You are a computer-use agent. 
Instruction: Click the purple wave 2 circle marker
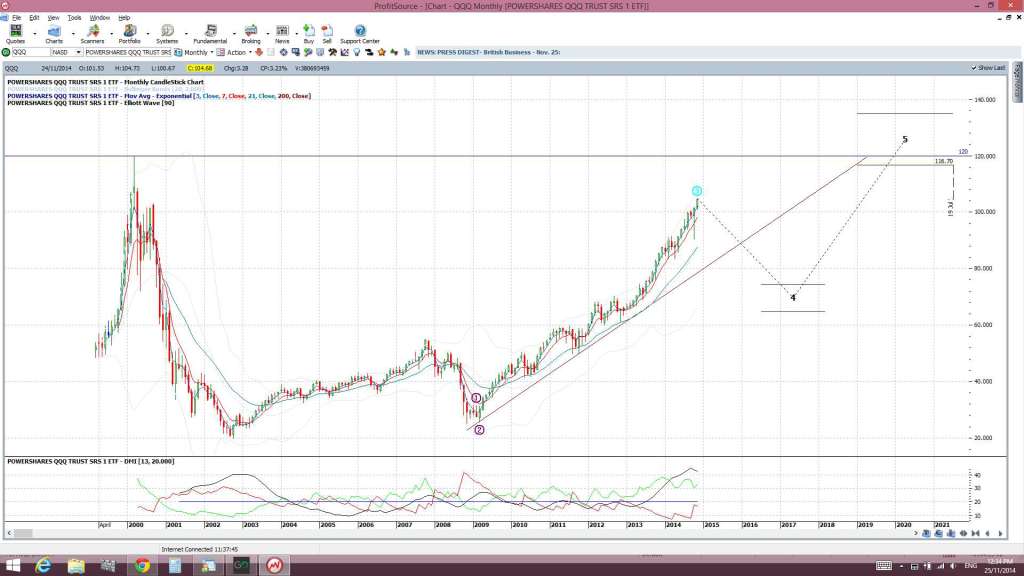point(479,430)
